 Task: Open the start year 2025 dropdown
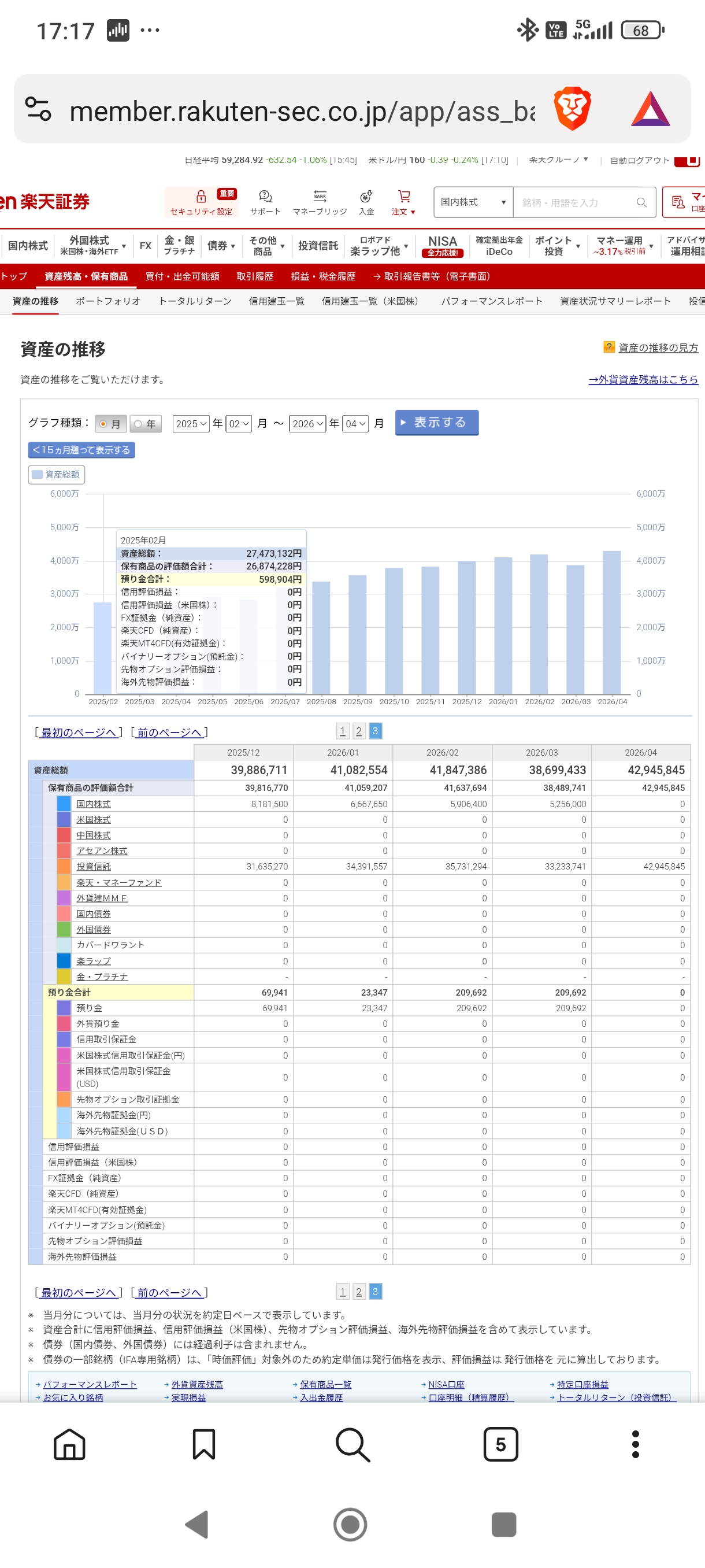coord(191,424)
